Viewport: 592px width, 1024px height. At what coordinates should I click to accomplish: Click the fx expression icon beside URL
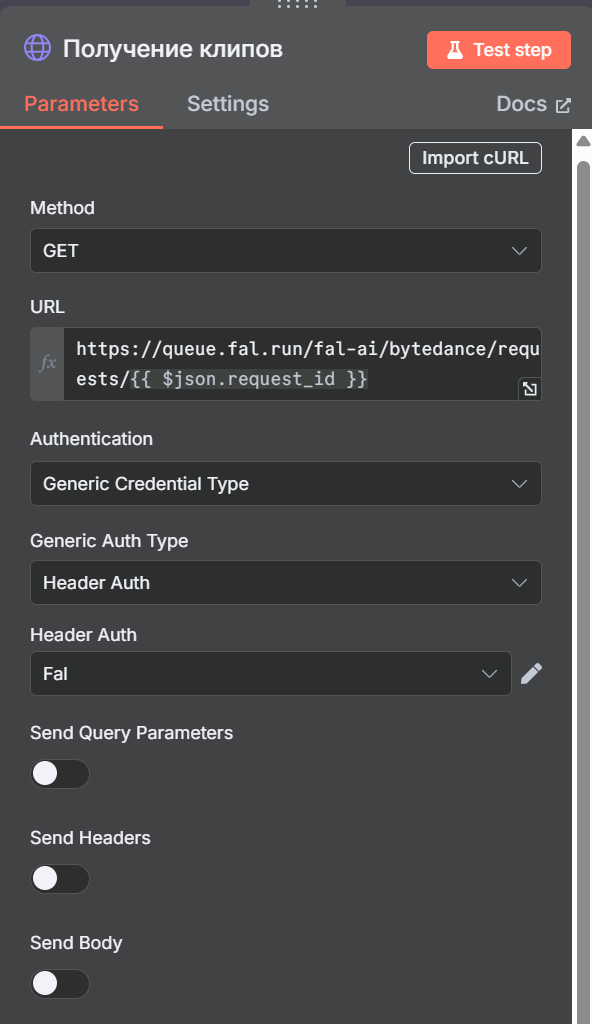pyautogui.click(x=47, y=364)
